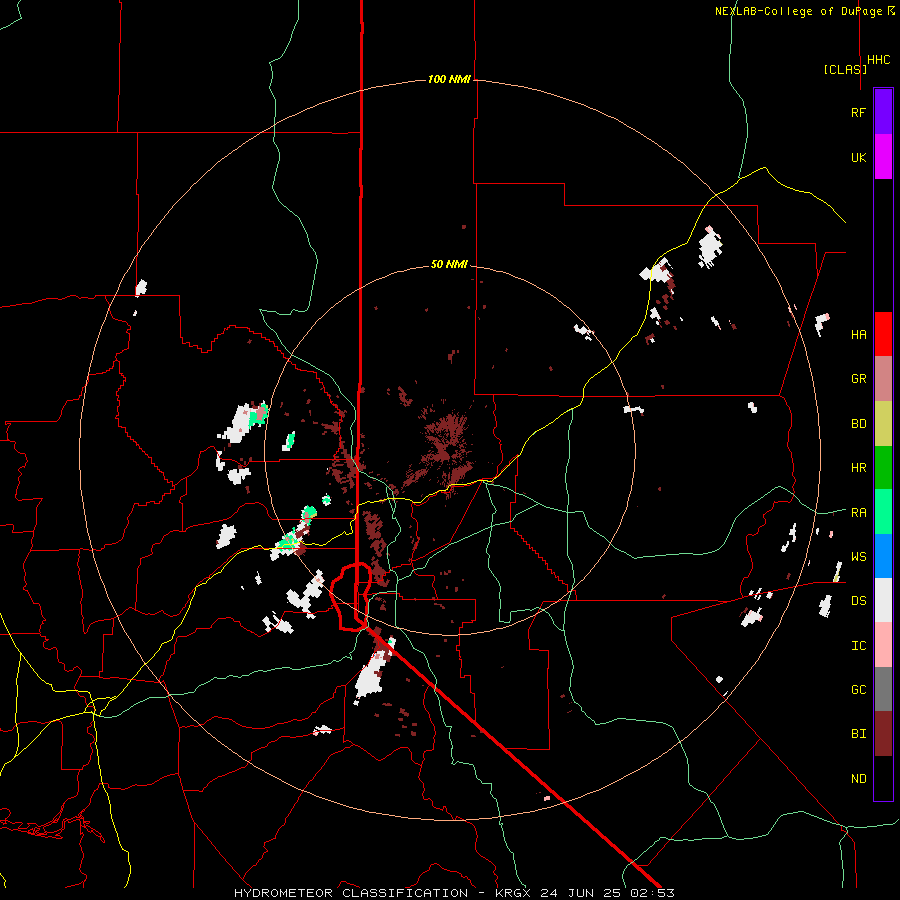Click the 'BD' legend label
This screenshot has width=900, height=900.
[858, 424]
